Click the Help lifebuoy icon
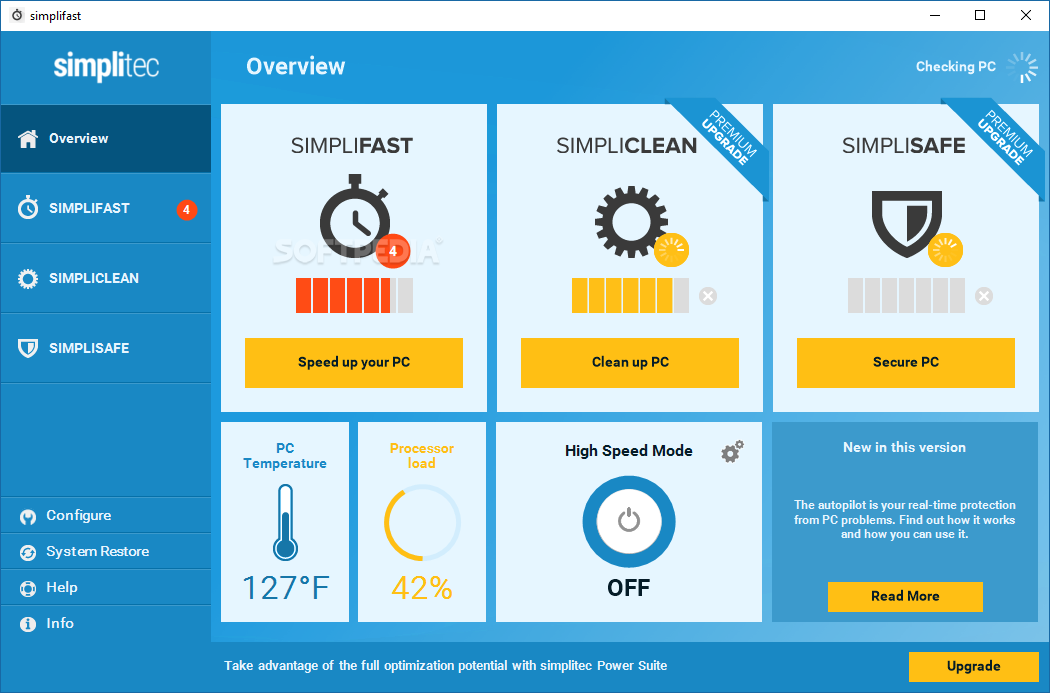 tap(28, 589)
